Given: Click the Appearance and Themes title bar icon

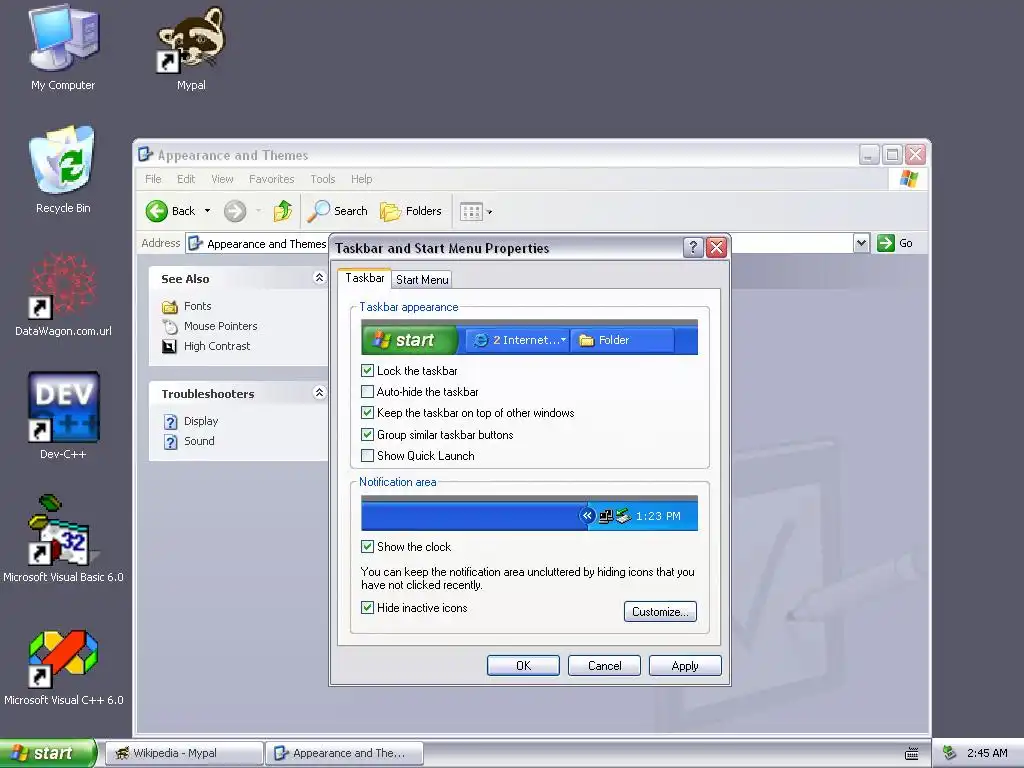Looking at the screenshot, I should [145, 155].
